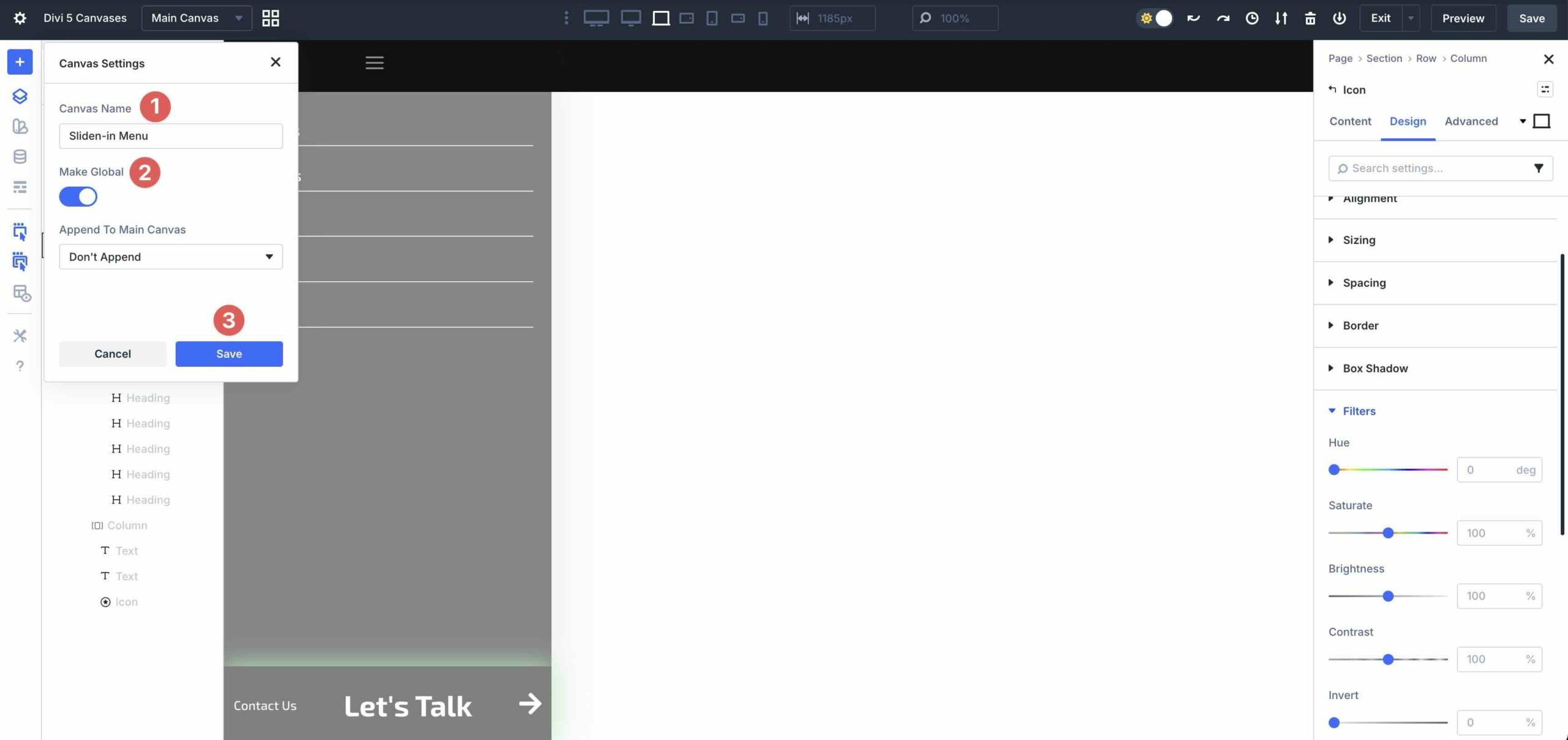Image resolution: width=1568 pixels, height=740 pixels.
Task: Click the Preview button
Action: coord(1463,18)
